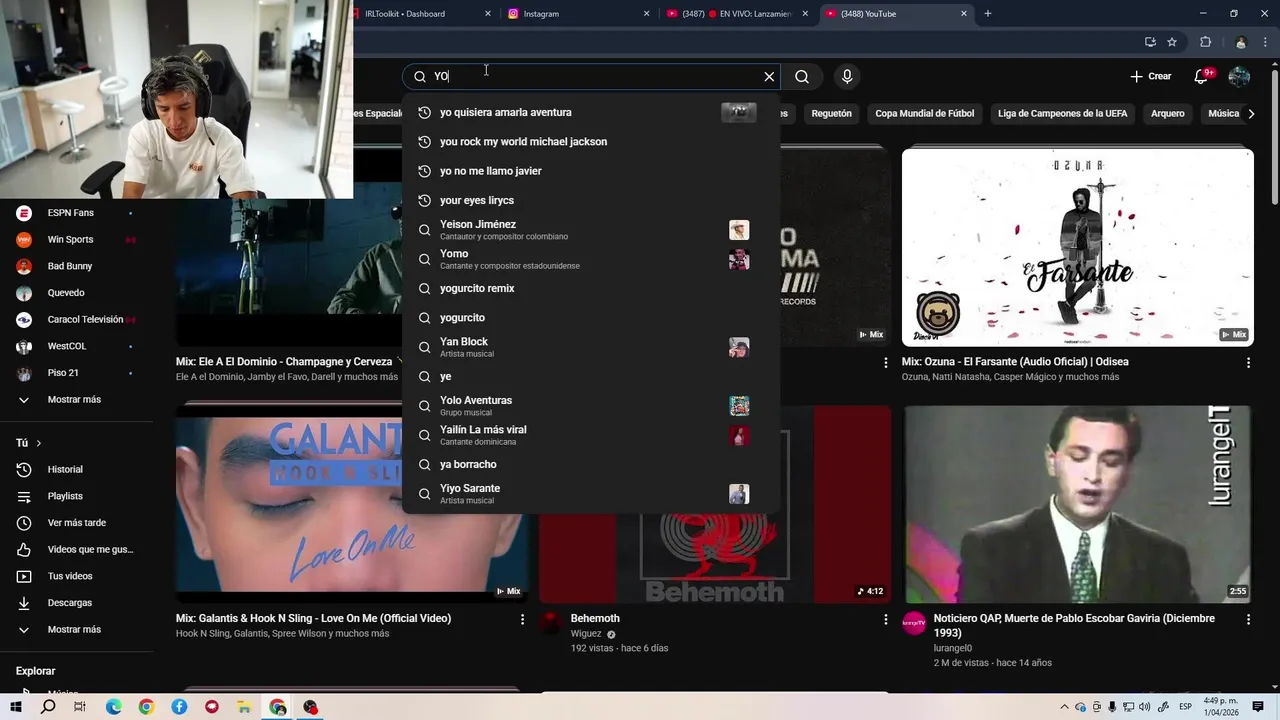Start voice search with microphone icon
The height and width of the screenshot is (720, 1280).
tap(847, 76)
